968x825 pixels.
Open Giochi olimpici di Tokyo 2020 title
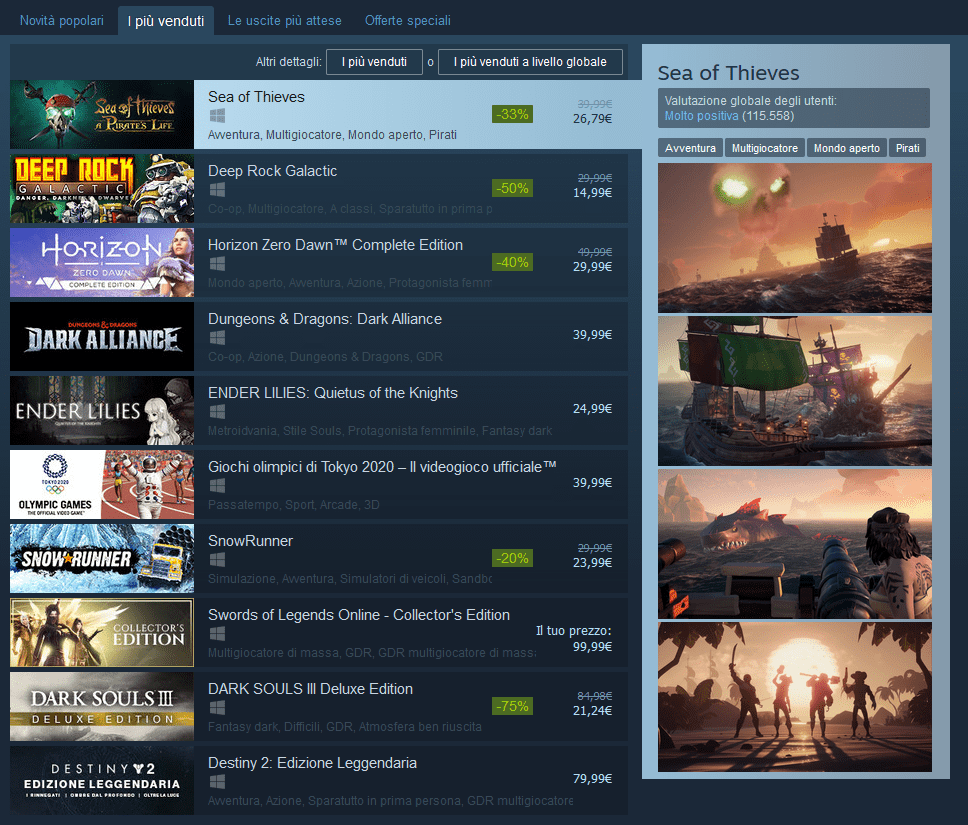pos(382,467)
